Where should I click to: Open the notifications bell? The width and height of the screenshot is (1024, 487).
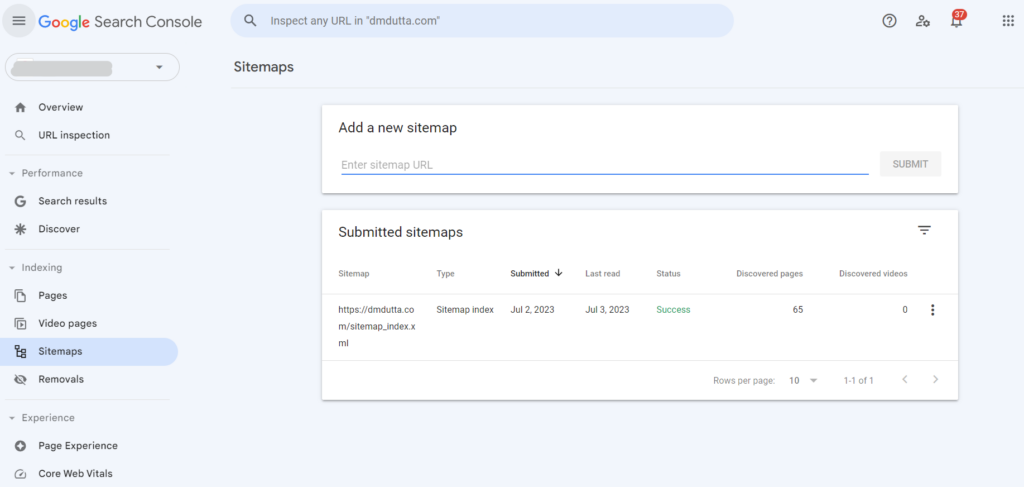click(x=957, y=21)
